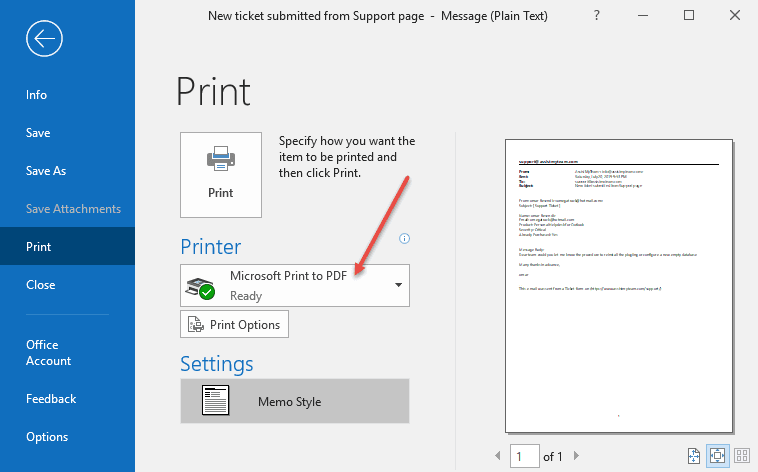Open Feedback section
The height and width of the screenshot is (472, 758).
51,399
